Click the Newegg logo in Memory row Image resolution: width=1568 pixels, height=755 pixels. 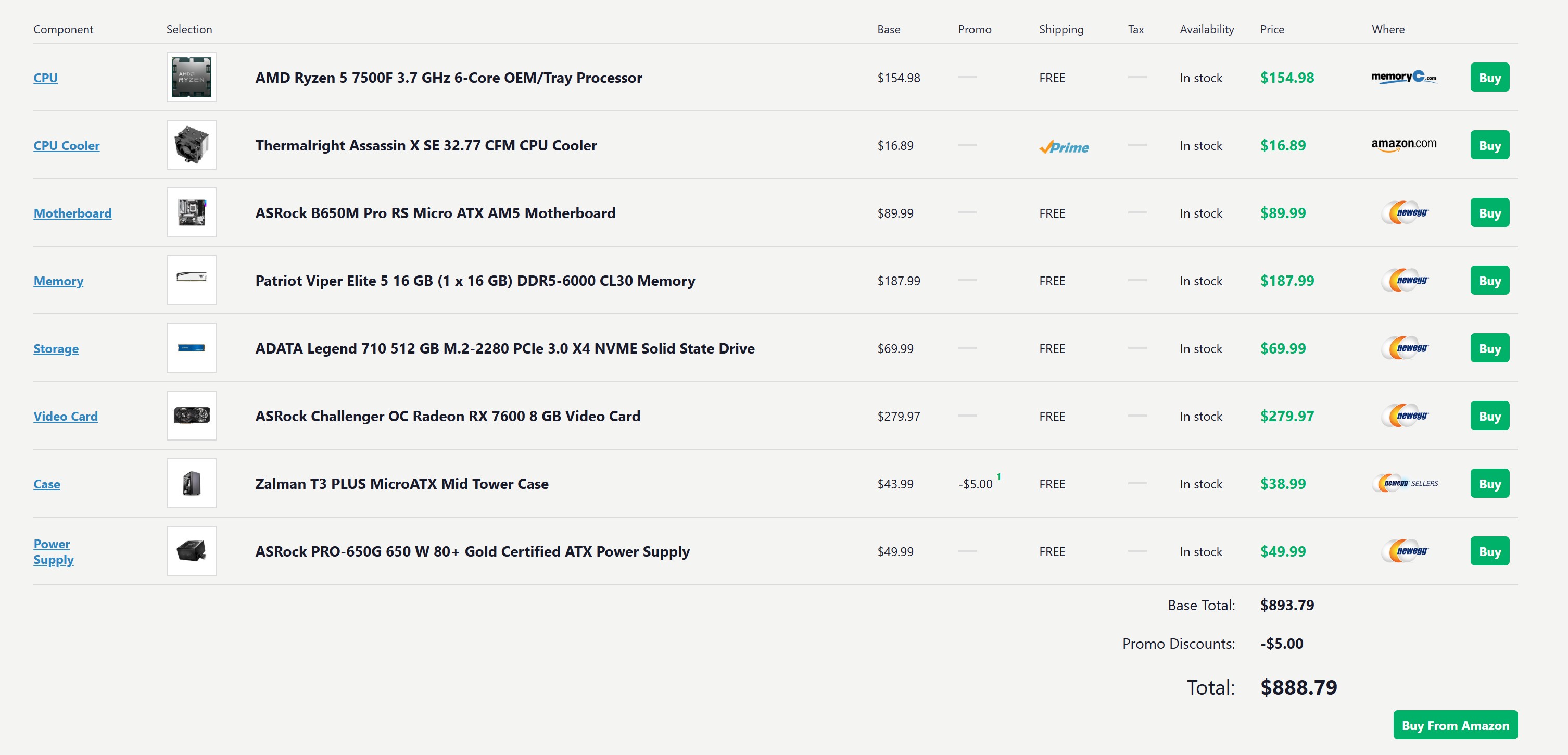(x=1405, y=280)
